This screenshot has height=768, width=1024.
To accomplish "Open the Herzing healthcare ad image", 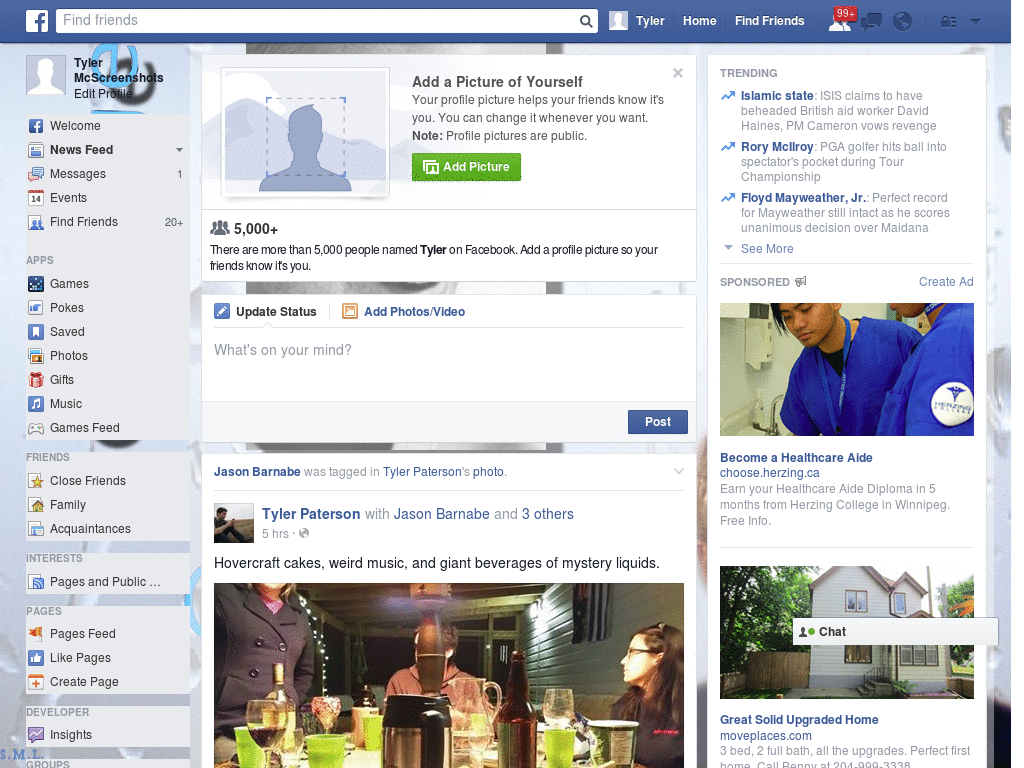I will pyautogui.click(x=846, y=369).
